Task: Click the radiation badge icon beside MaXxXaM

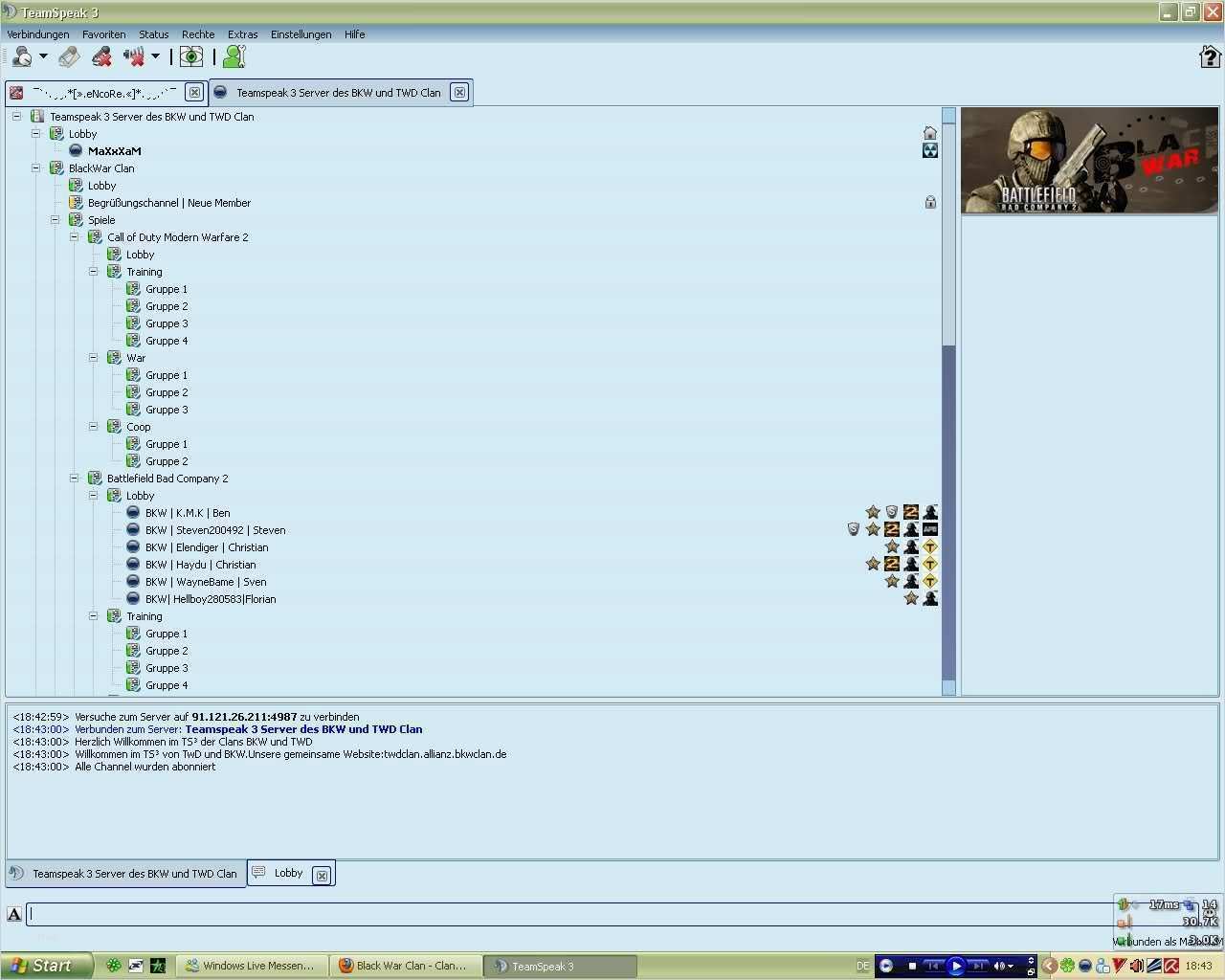Action: (930, 151)
